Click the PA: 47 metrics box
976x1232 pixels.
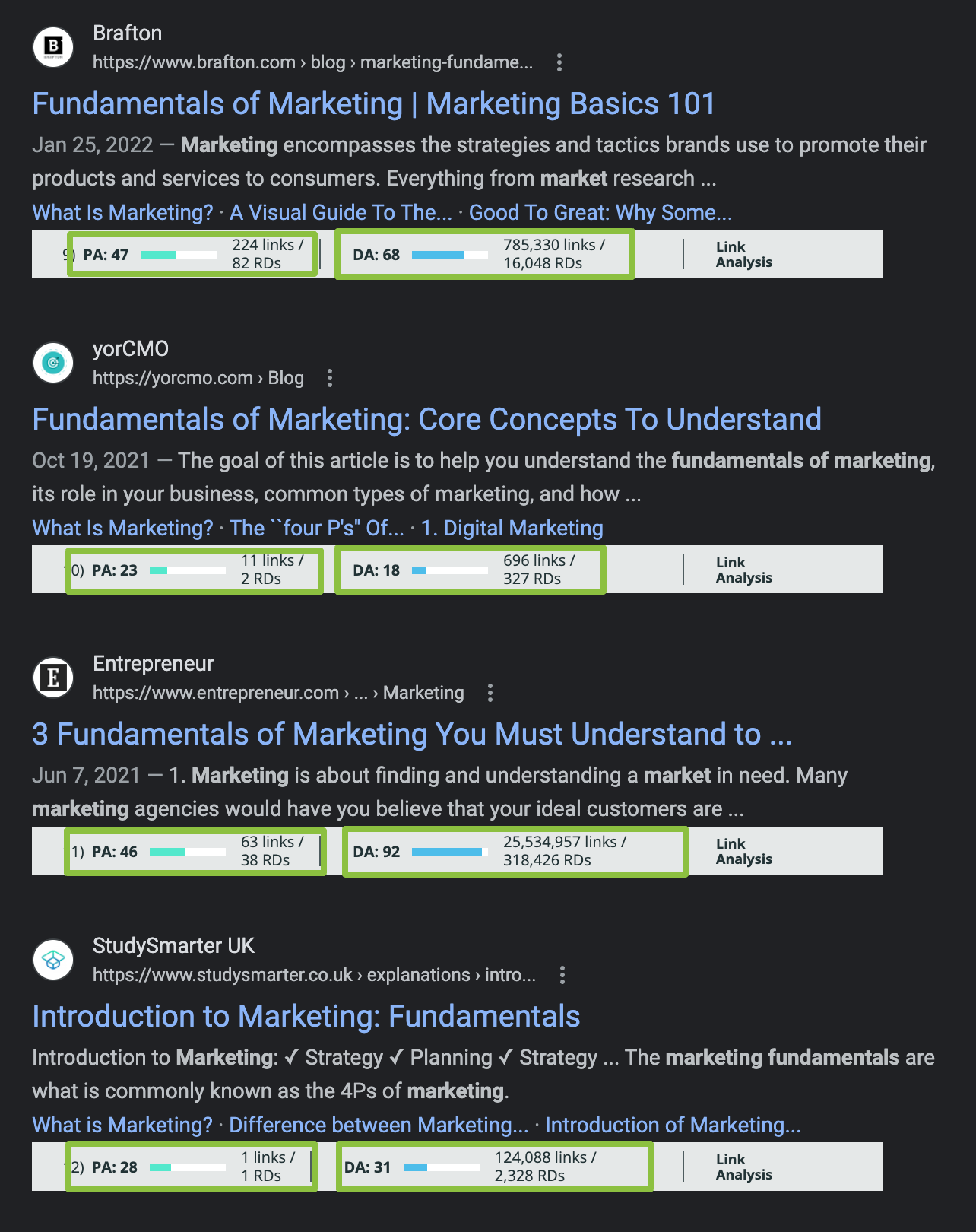[192, 254]
